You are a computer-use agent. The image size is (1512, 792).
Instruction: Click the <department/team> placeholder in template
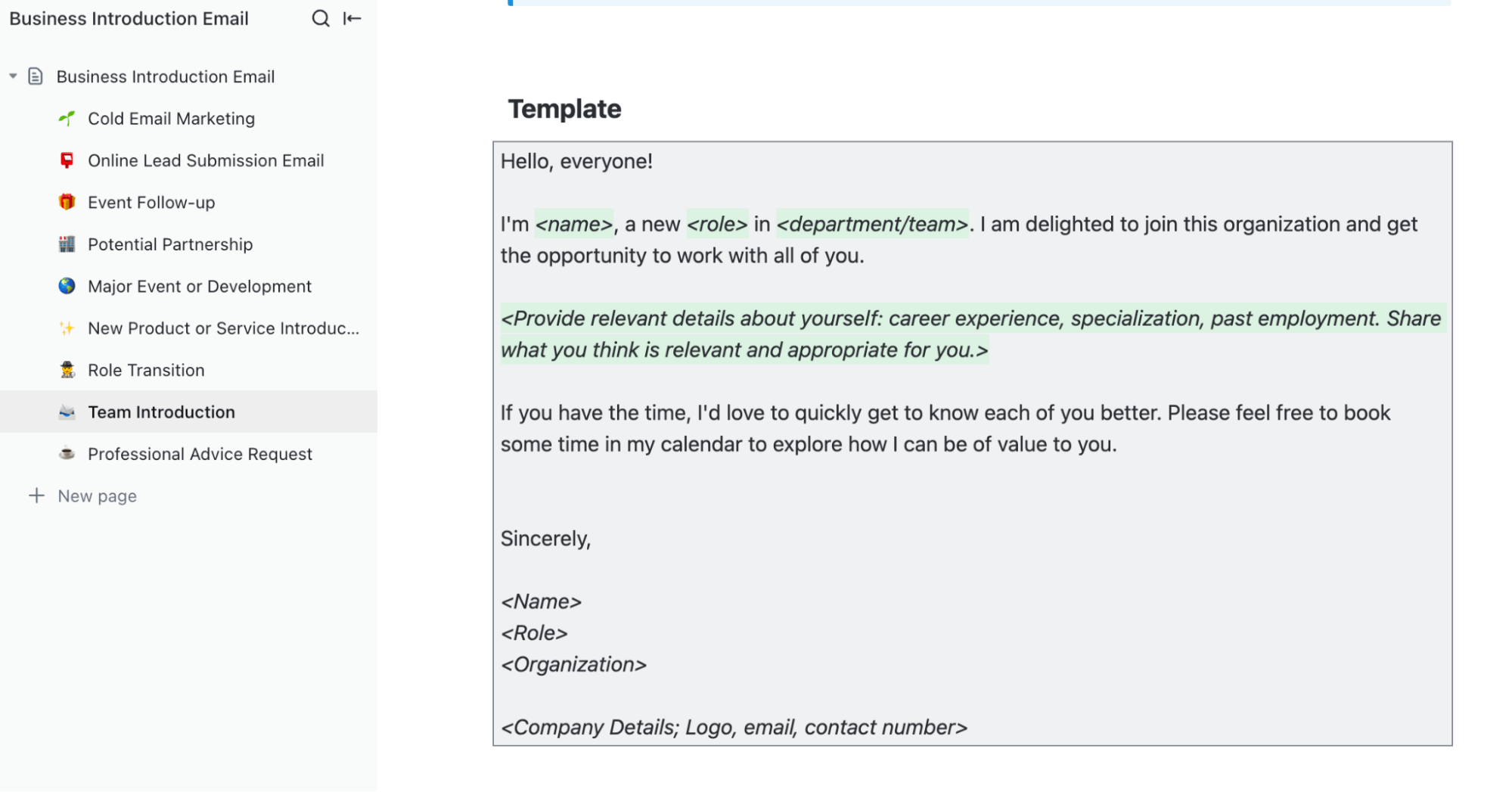872,225
